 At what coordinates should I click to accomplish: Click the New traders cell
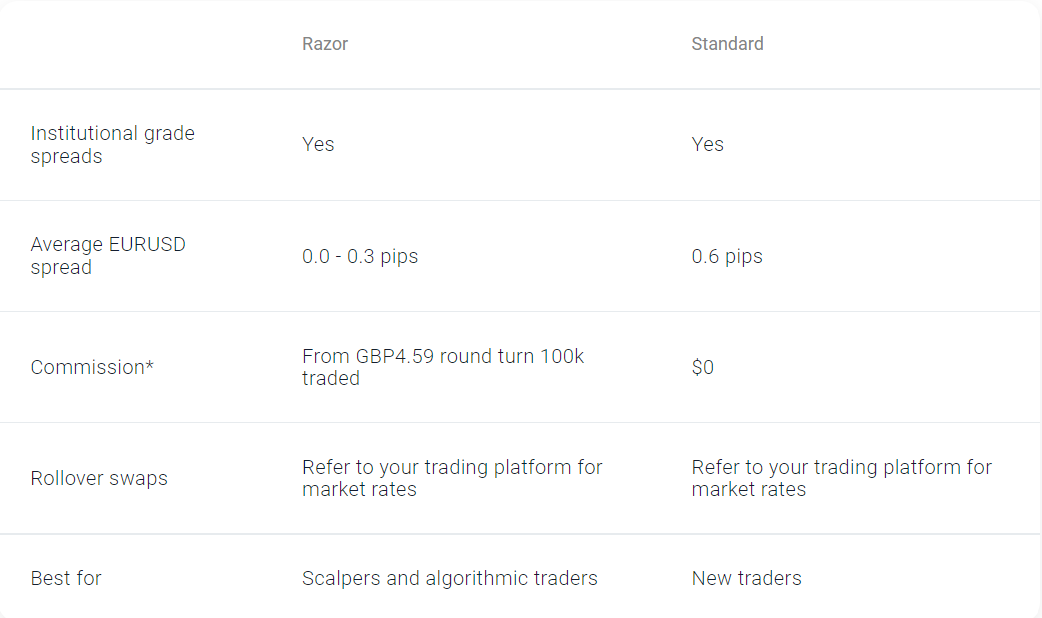[746, 578]
